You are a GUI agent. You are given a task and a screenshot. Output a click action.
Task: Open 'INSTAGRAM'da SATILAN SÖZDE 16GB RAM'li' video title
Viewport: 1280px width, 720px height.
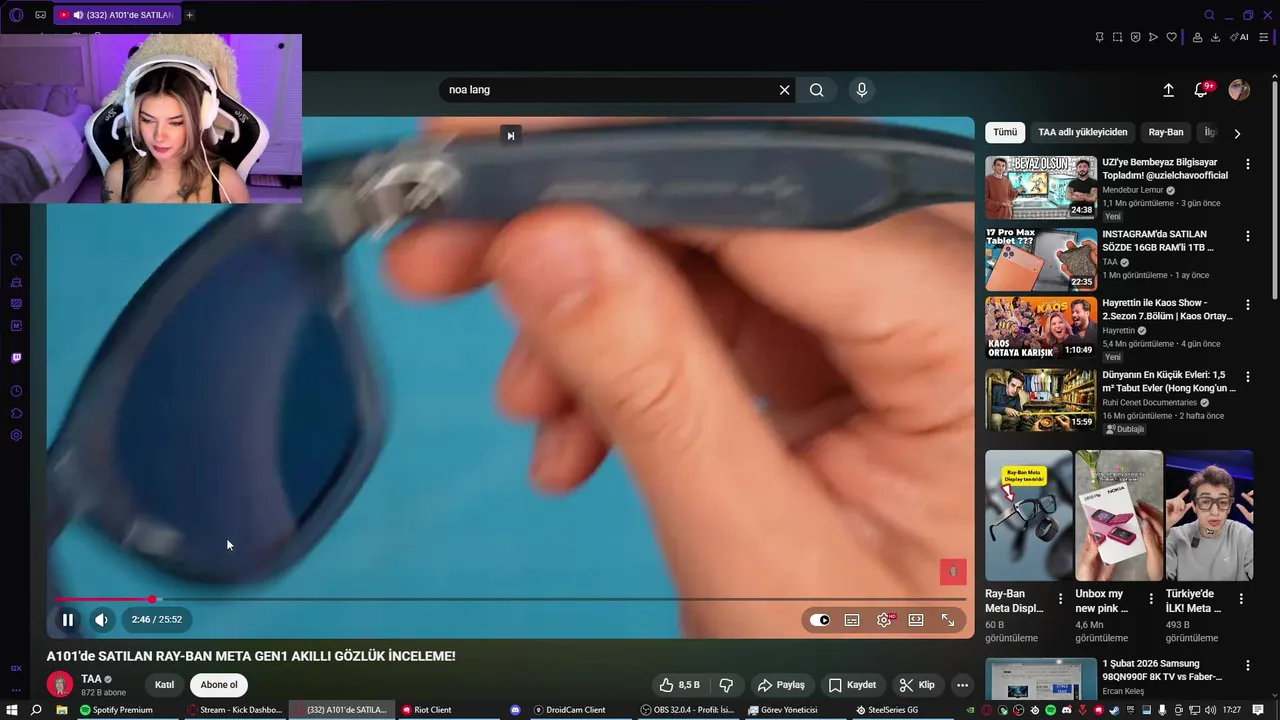pyautogui.click(x=1159, y=241)
